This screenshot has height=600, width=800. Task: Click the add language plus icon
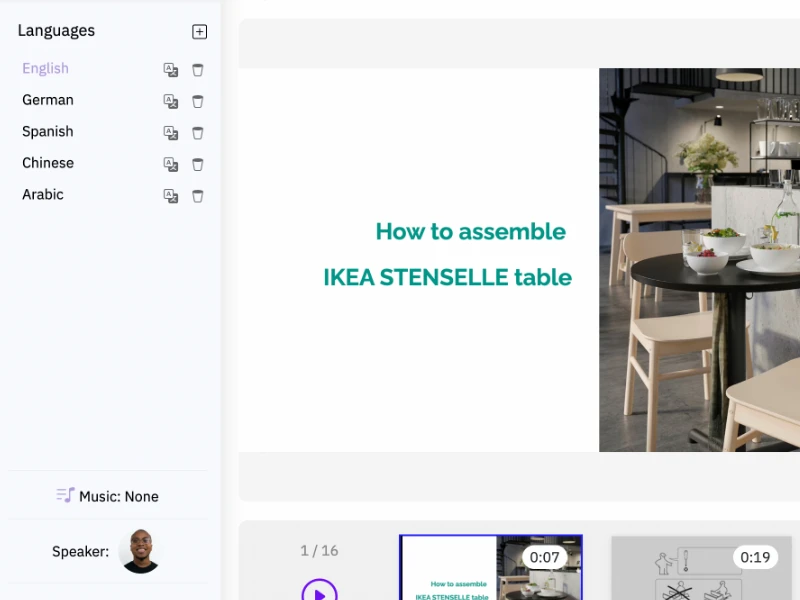click(x=200, y=32)
